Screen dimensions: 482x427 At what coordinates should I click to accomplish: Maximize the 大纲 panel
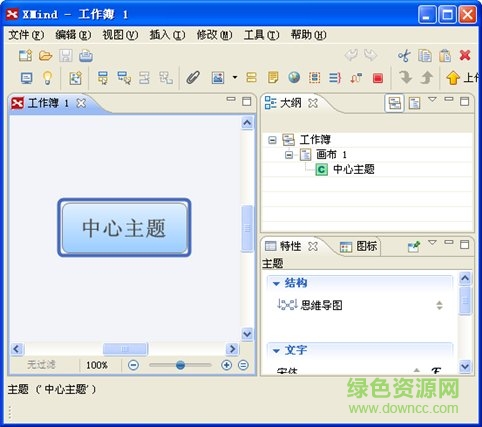point(464,101)
